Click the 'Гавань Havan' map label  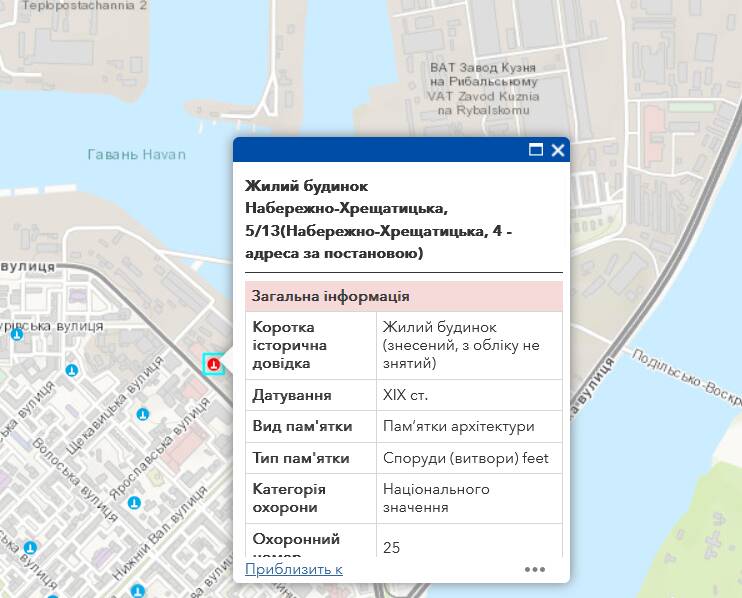137,154
